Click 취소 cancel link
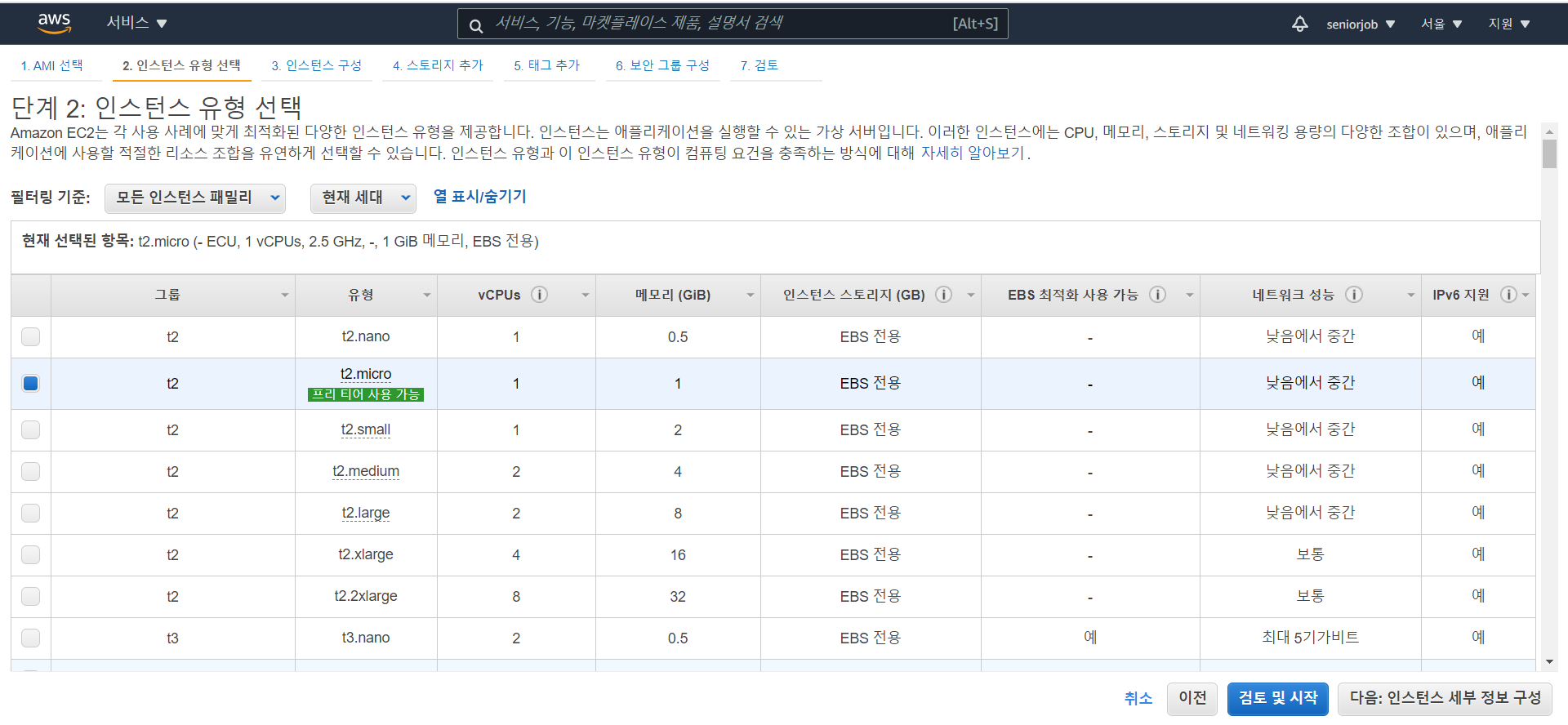Image resolution: width=1568 pixels, height=725 pixels. [x=1138, y=698]
